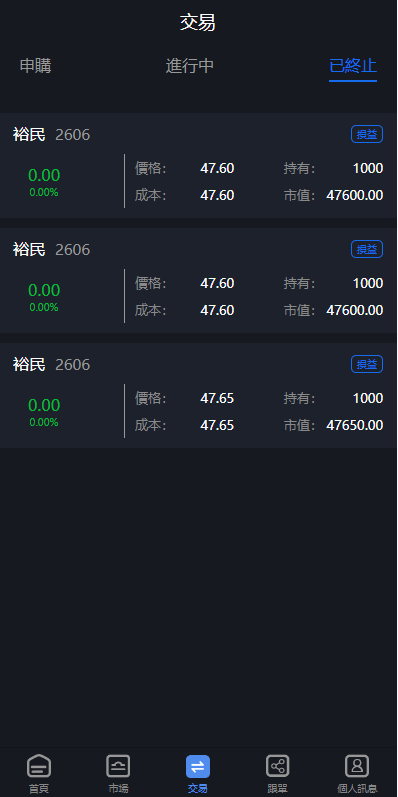Click 0.00% profit value in third record
Viewport: 398px width, 797px height.
click(x=44, y=422)
